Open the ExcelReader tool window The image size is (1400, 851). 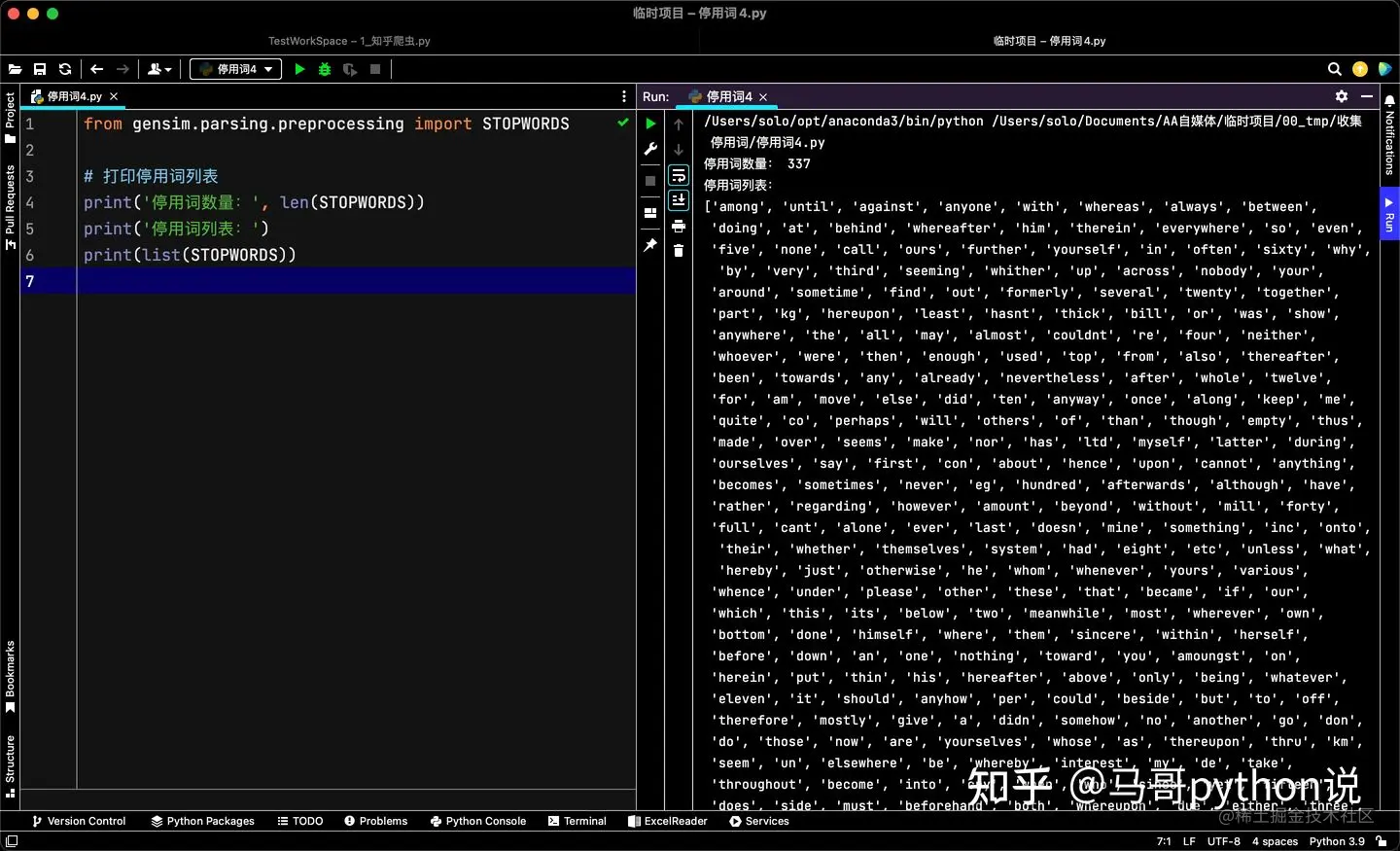[x=667, y=821]
